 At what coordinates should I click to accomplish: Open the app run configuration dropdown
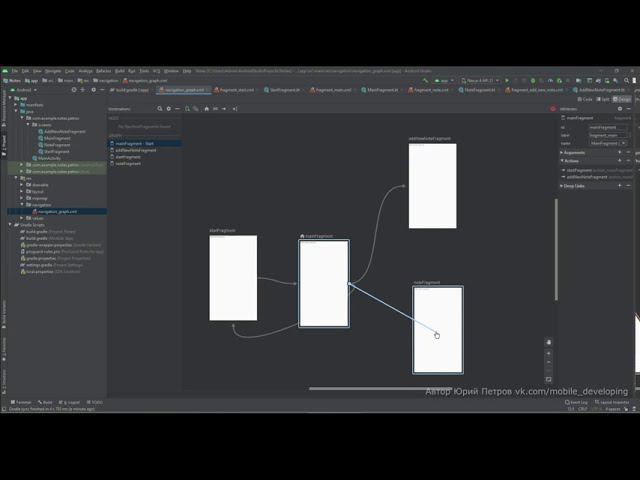coord(444,80)
